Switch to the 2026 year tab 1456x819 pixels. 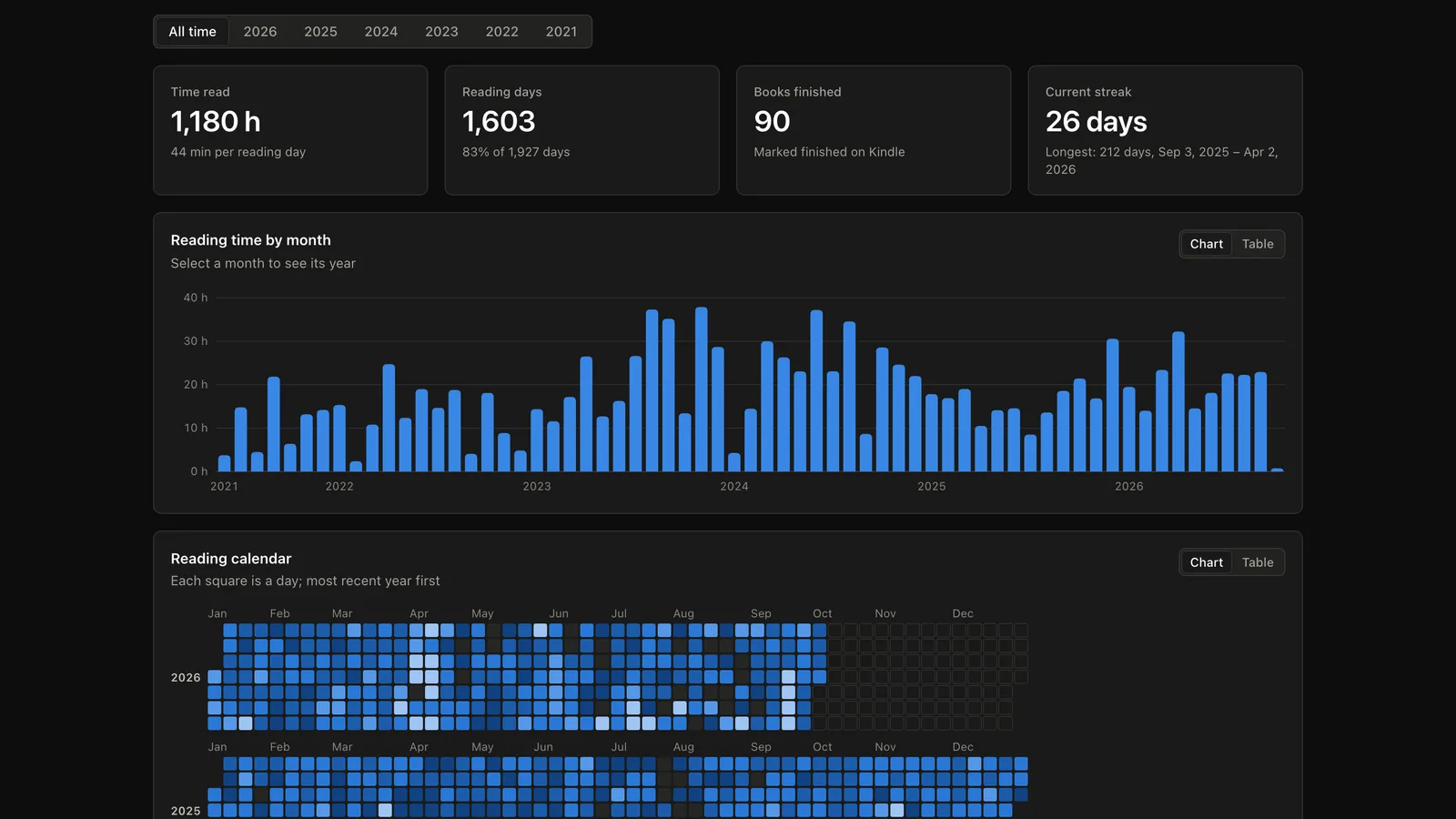pos(260,32)
